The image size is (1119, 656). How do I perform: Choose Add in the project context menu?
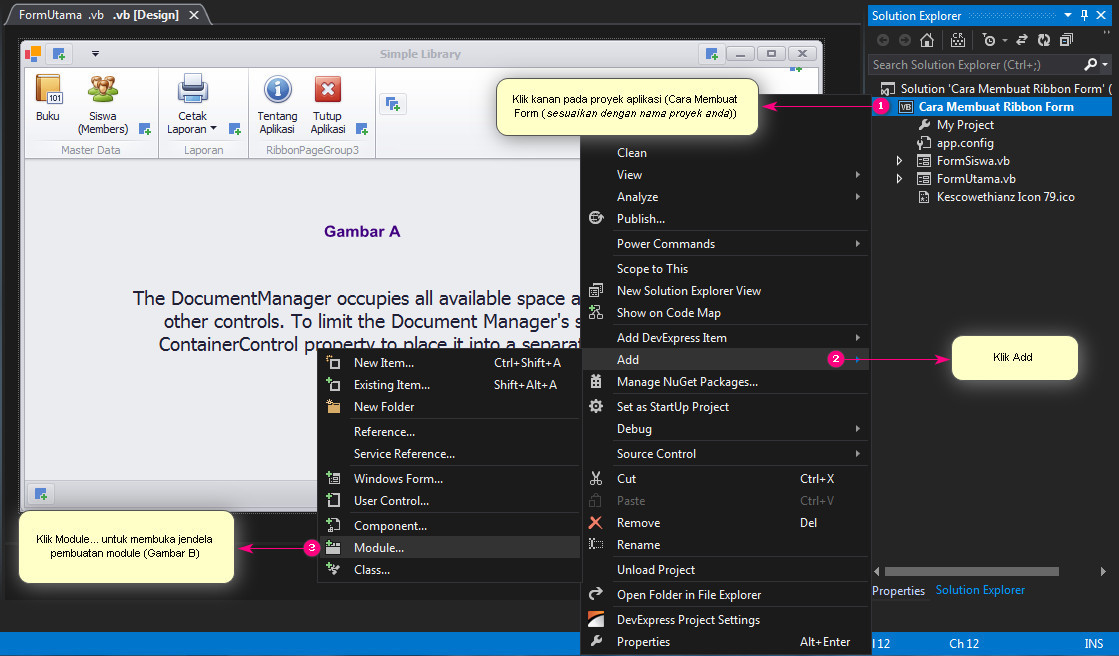pos(726,359)
